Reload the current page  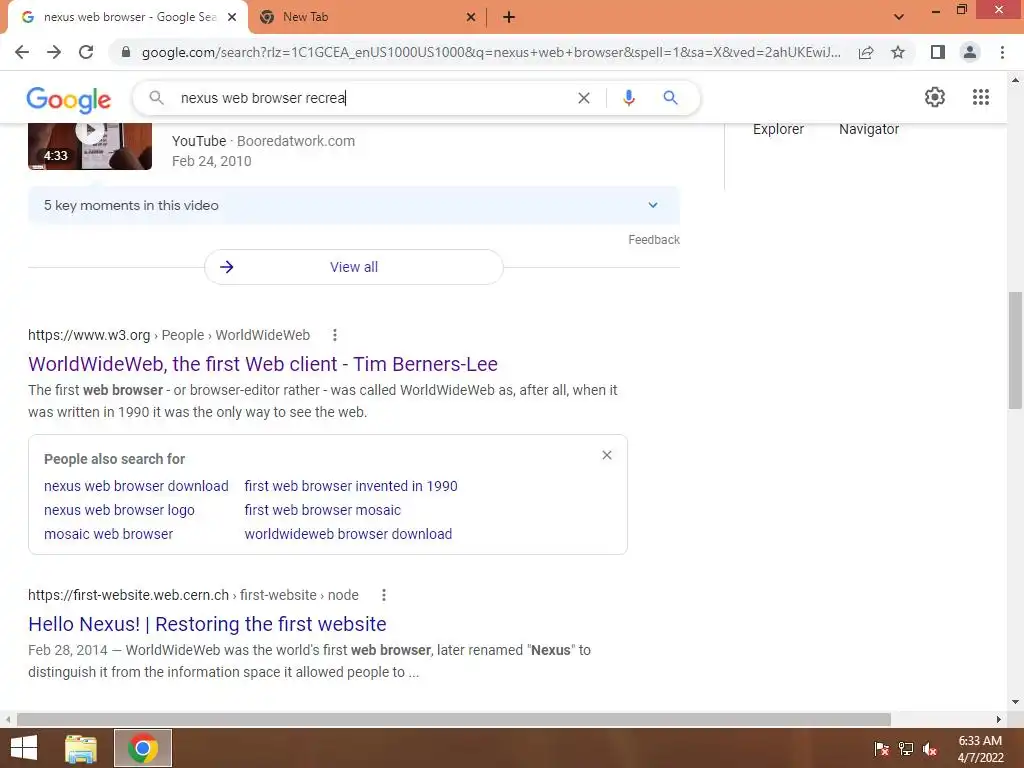pyautogui.click(x=86, y=52)
